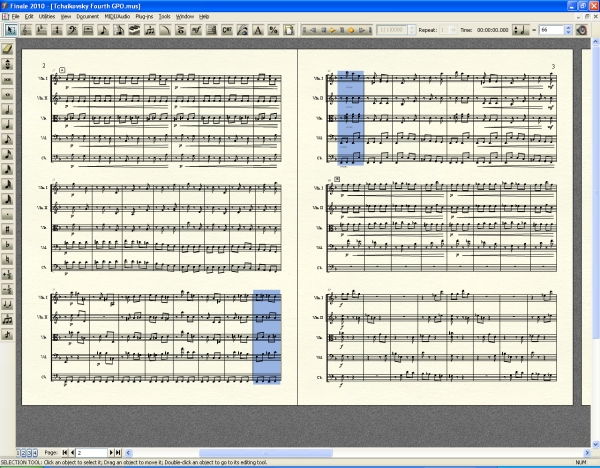Switch to layer 1 button

18,453
